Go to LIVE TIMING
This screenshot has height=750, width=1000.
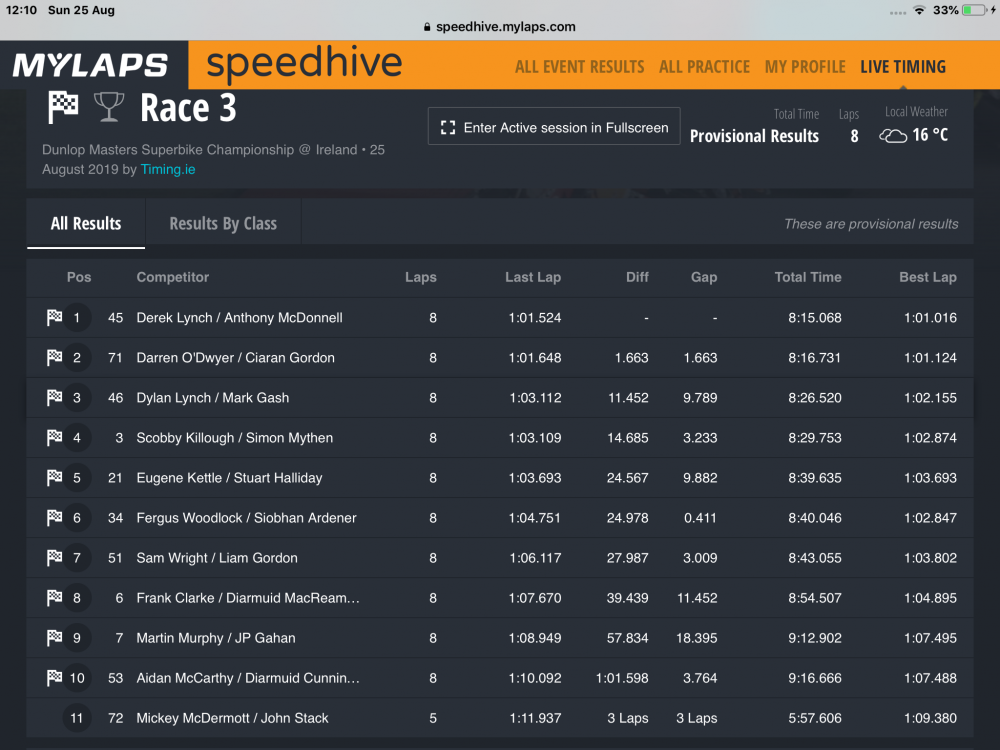903,67
